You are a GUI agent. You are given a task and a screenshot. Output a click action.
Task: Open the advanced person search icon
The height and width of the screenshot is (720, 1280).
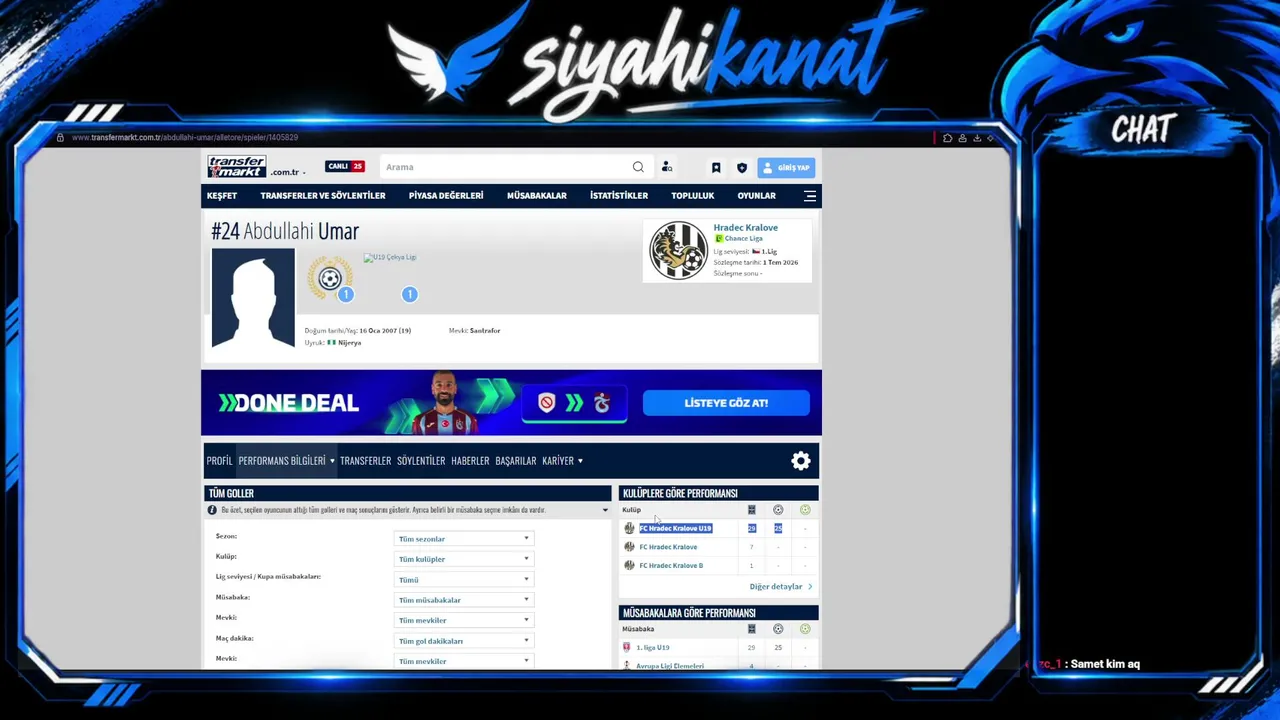point(667,167)
